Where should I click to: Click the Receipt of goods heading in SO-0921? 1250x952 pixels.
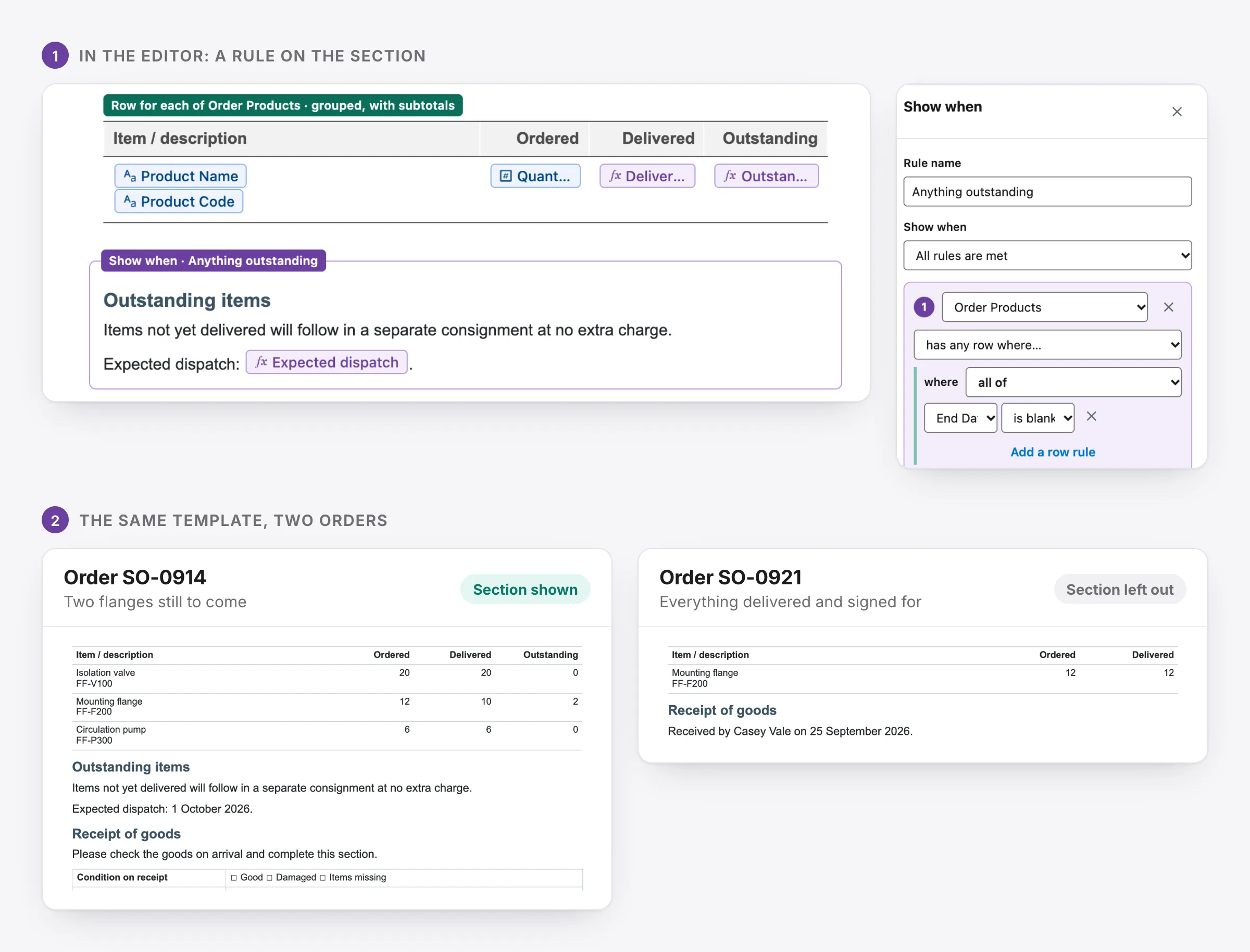721,710
